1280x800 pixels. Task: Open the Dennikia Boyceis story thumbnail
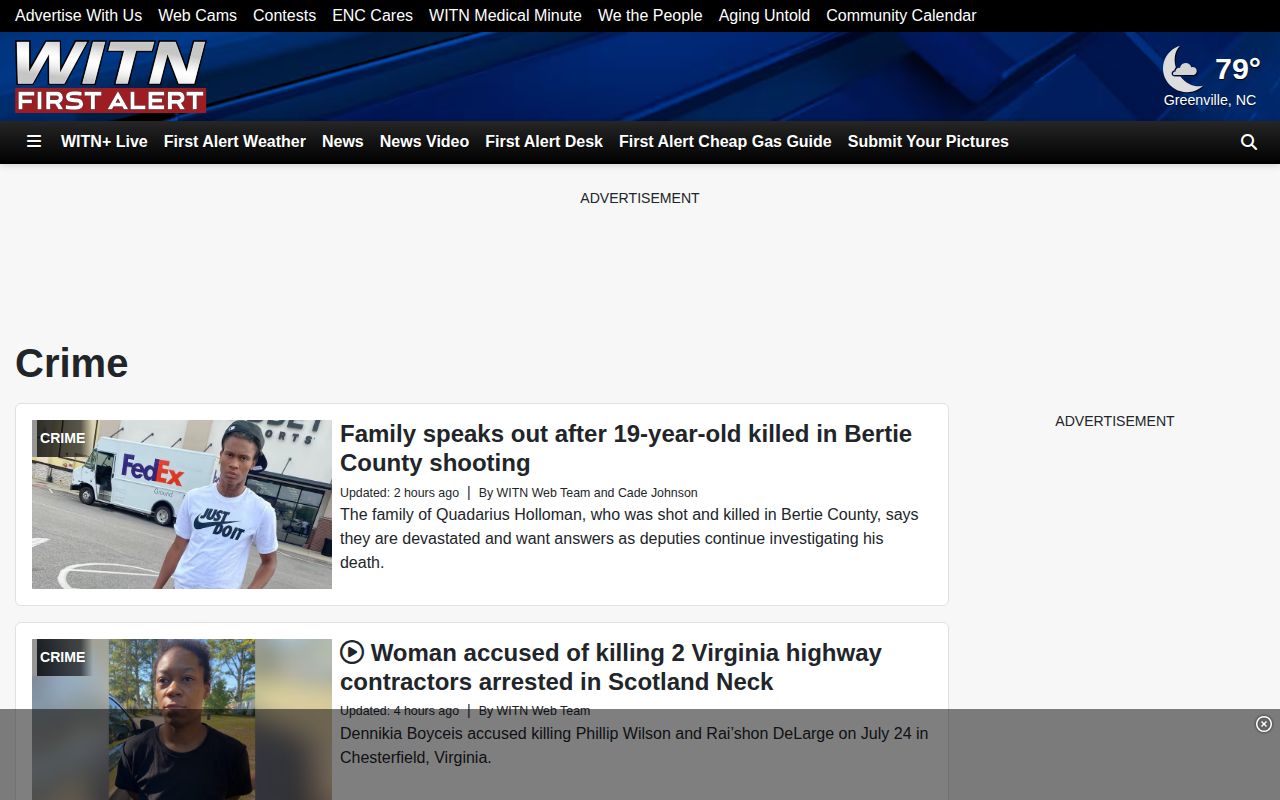(x=182, y=719)
